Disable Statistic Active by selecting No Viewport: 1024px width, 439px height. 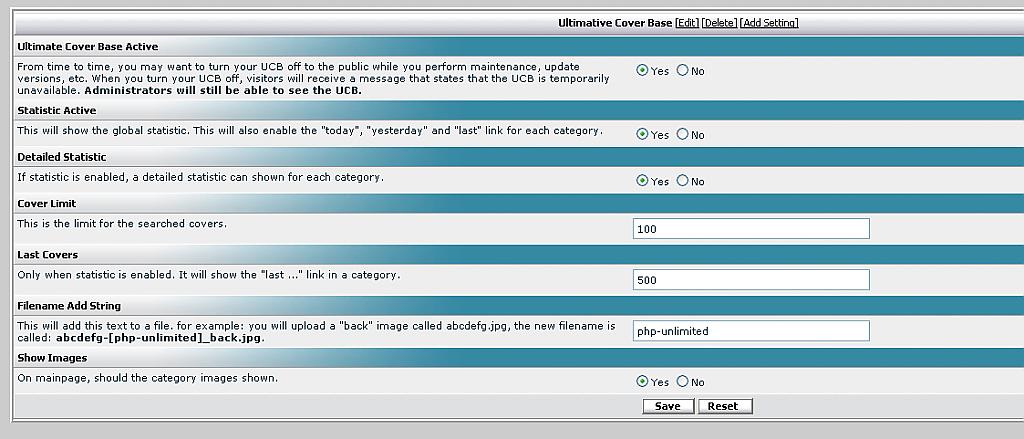[683, 134]
